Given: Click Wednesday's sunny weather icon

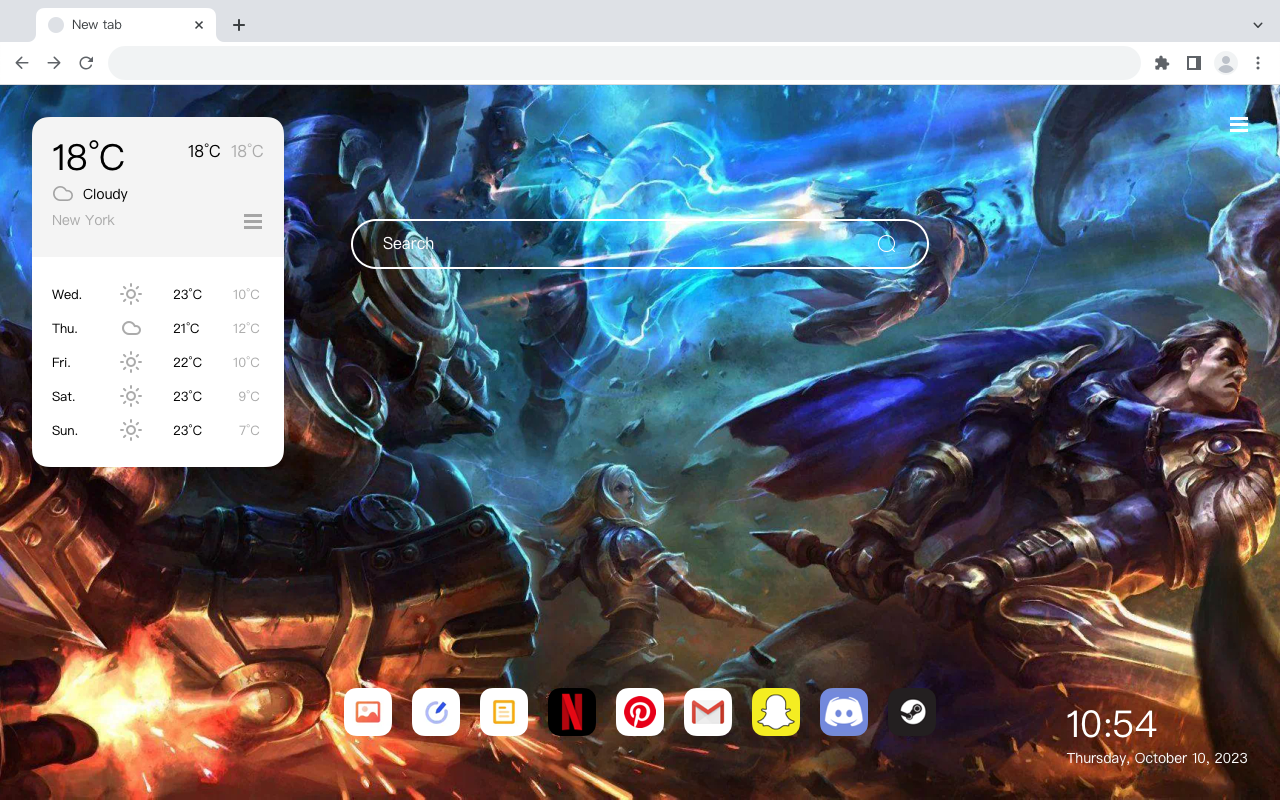Looking at the screenshot, I should click(x=131, y=294).
